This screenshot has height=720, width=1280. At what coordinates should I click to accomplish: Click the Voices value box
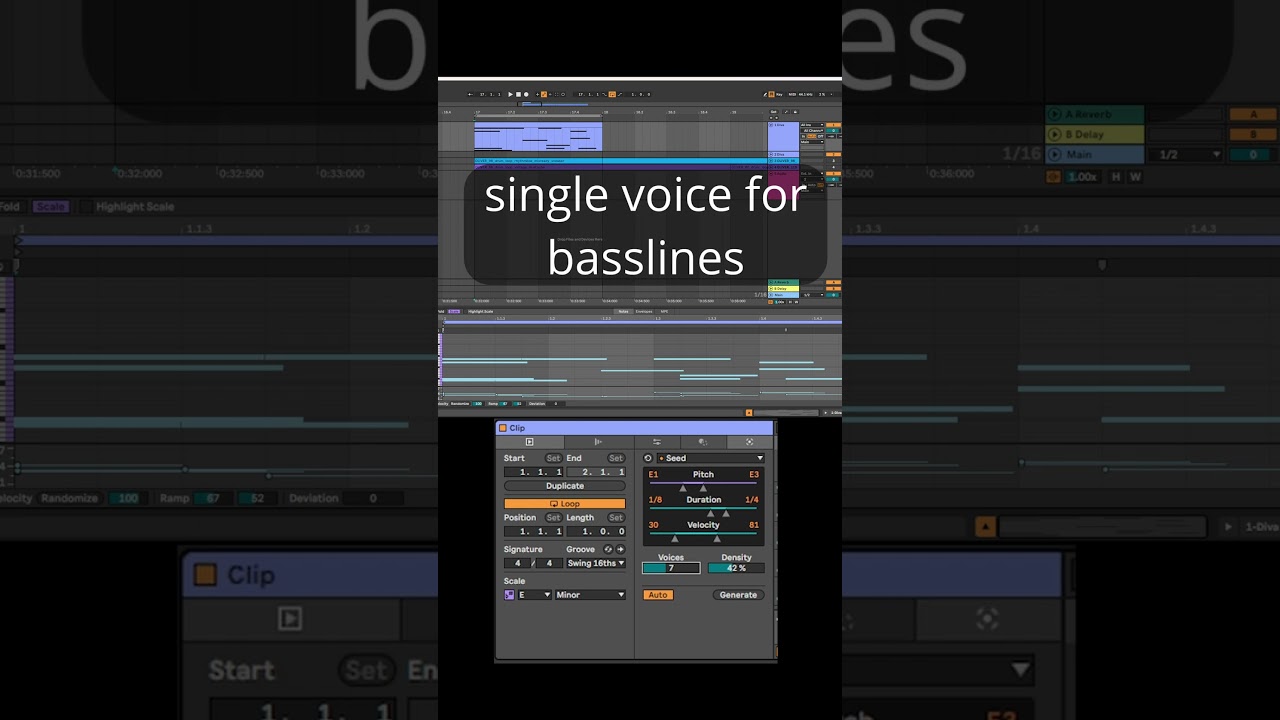(x=671, y=568)
